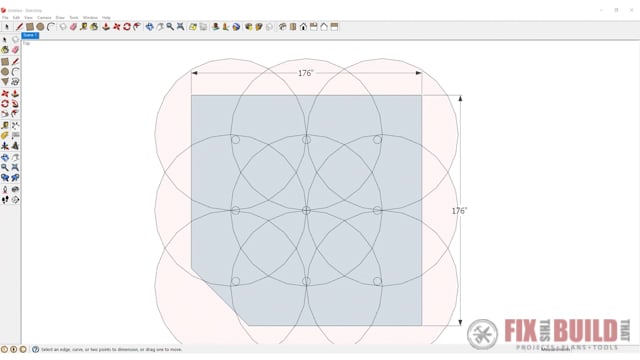Pick the Offset tool in top toolbar
The height and width of the screenshot is (360, 640).
point(137,27)
